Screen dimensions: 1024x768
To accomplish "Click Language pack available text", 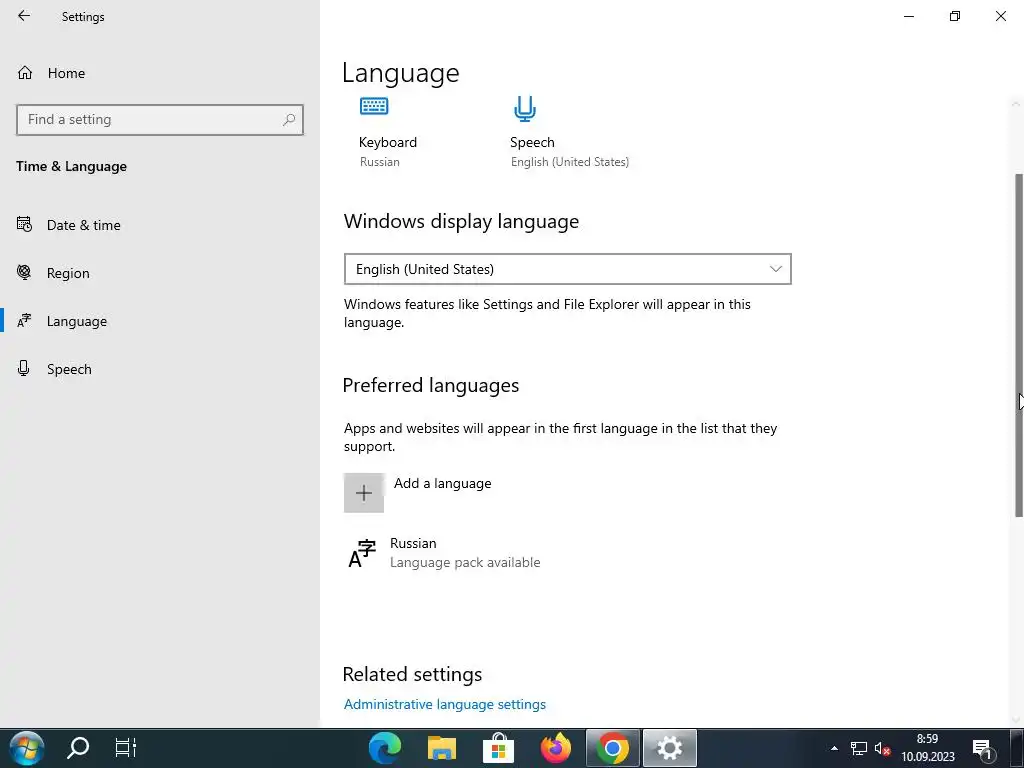I will [x=465, y=563].
